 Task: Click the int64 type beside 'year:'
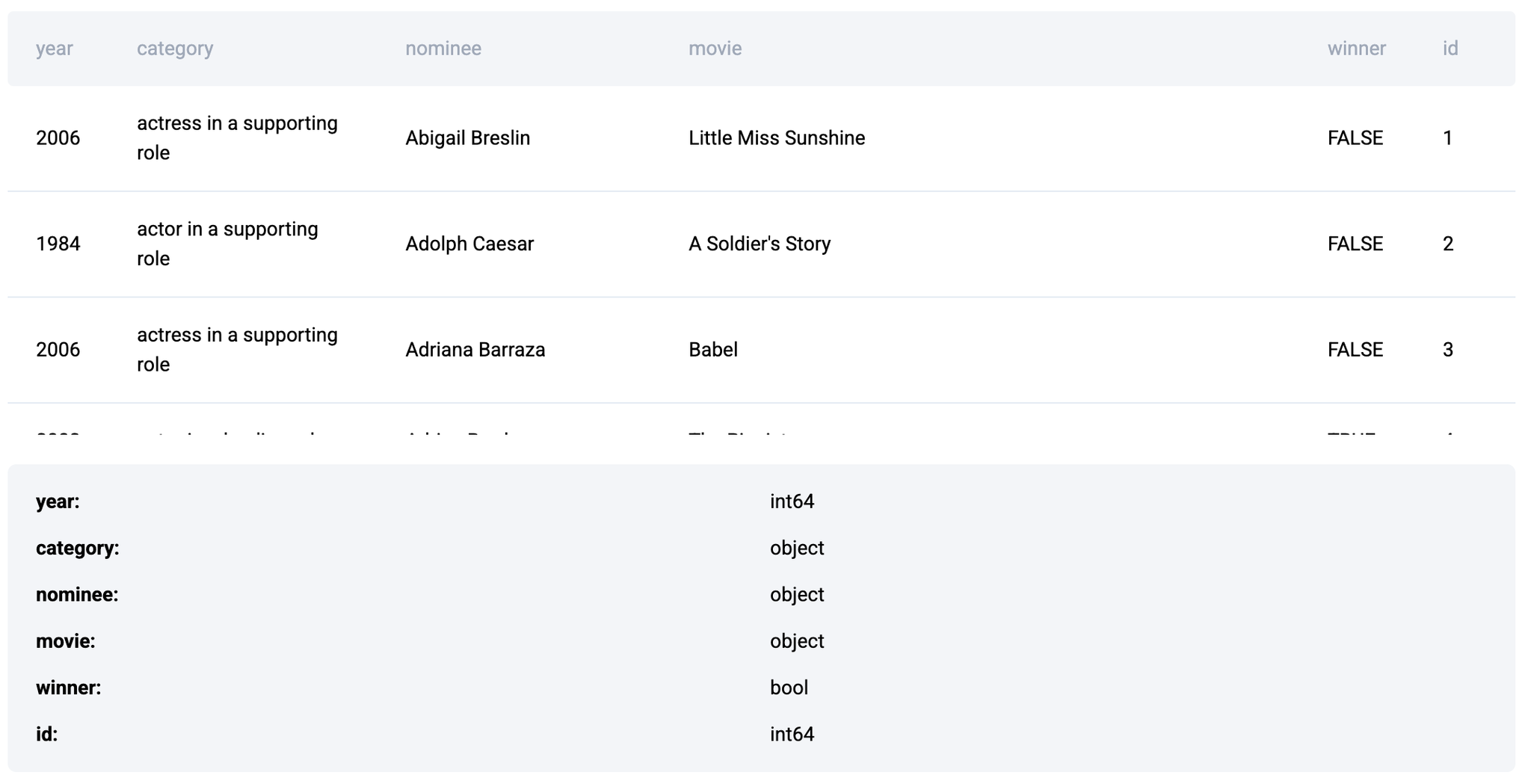click(x=792, y=501)
